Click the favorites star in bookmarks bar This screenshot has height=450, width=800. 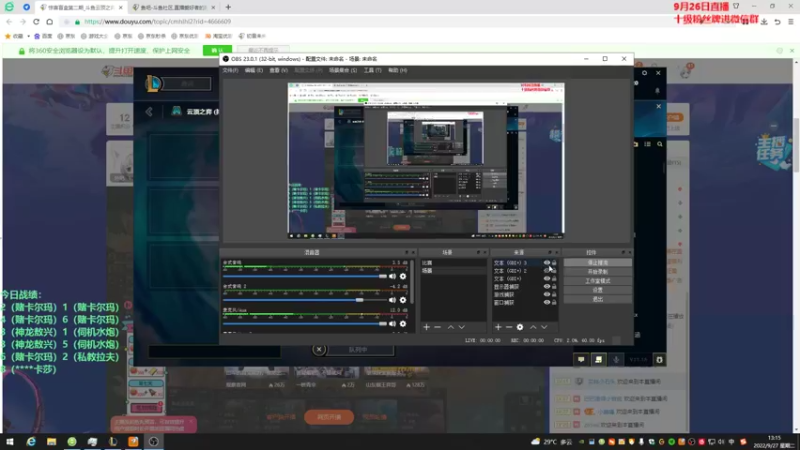[x=8, y=36]
